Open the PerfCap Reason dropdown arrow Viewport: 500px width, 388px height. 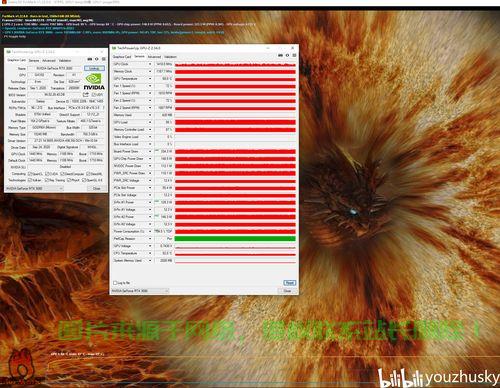(150, 239)
